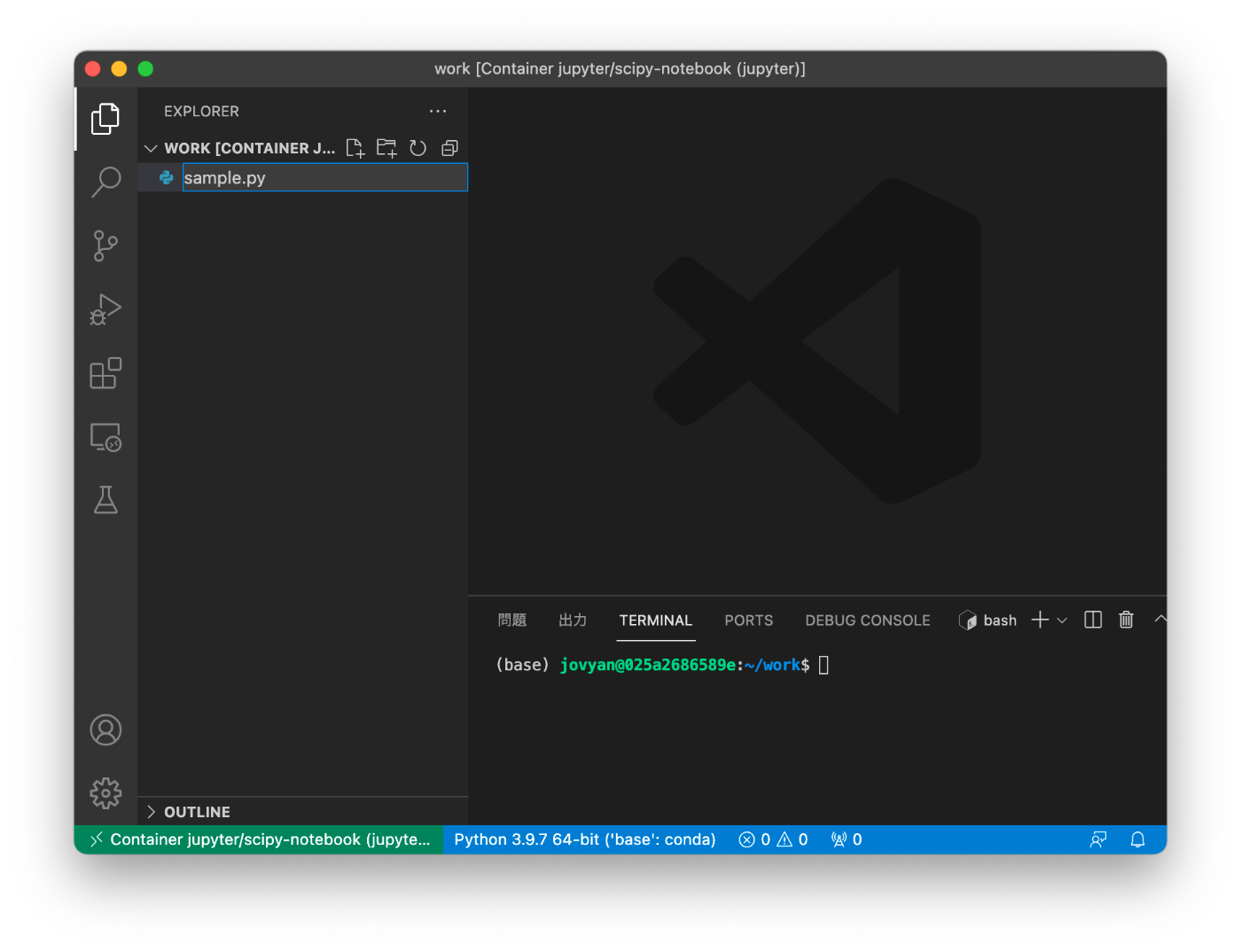This screenshot has height=952, width=1241.
Task: Click the forwarded ports indicator in status bar
Action: click(847, 839)
